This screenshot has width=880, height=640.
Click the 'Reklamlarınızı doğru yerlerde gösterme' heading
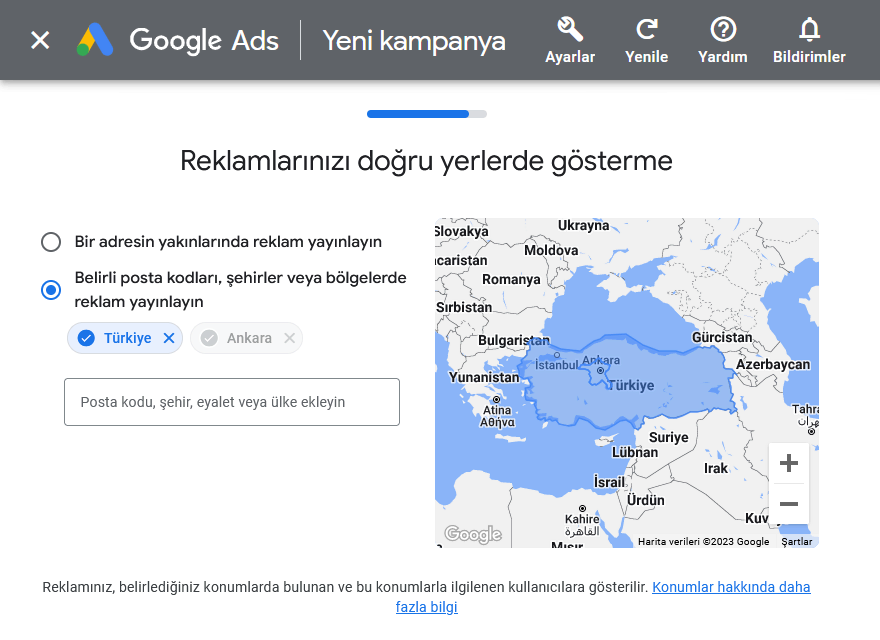coord(427,161)
